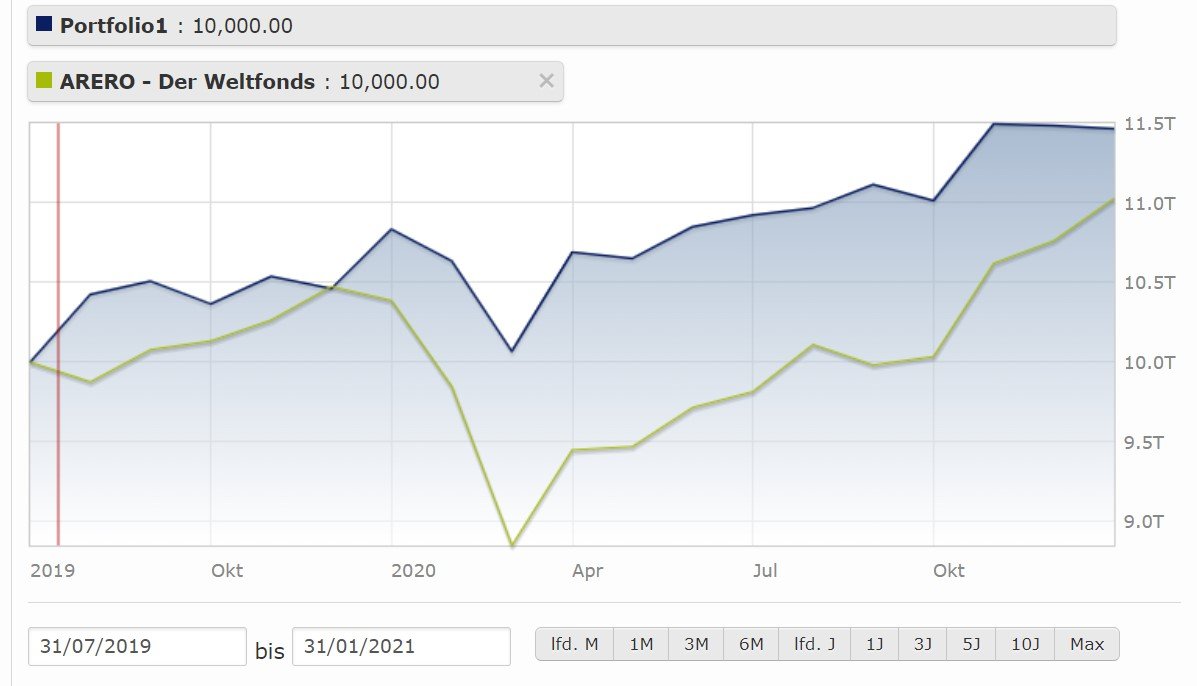This screenshot has height=686, width=1197.
Task: Choose the 3J time period
Action: pos(923,644)
